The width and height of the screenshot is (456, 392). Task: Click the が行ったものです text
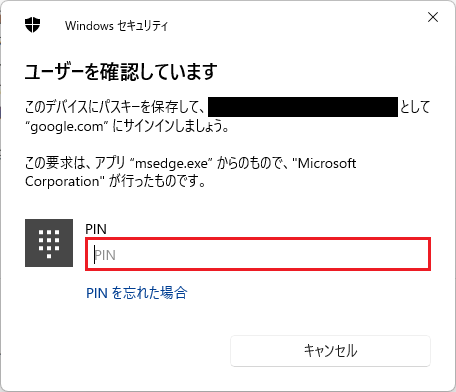(x=157, y=182)
